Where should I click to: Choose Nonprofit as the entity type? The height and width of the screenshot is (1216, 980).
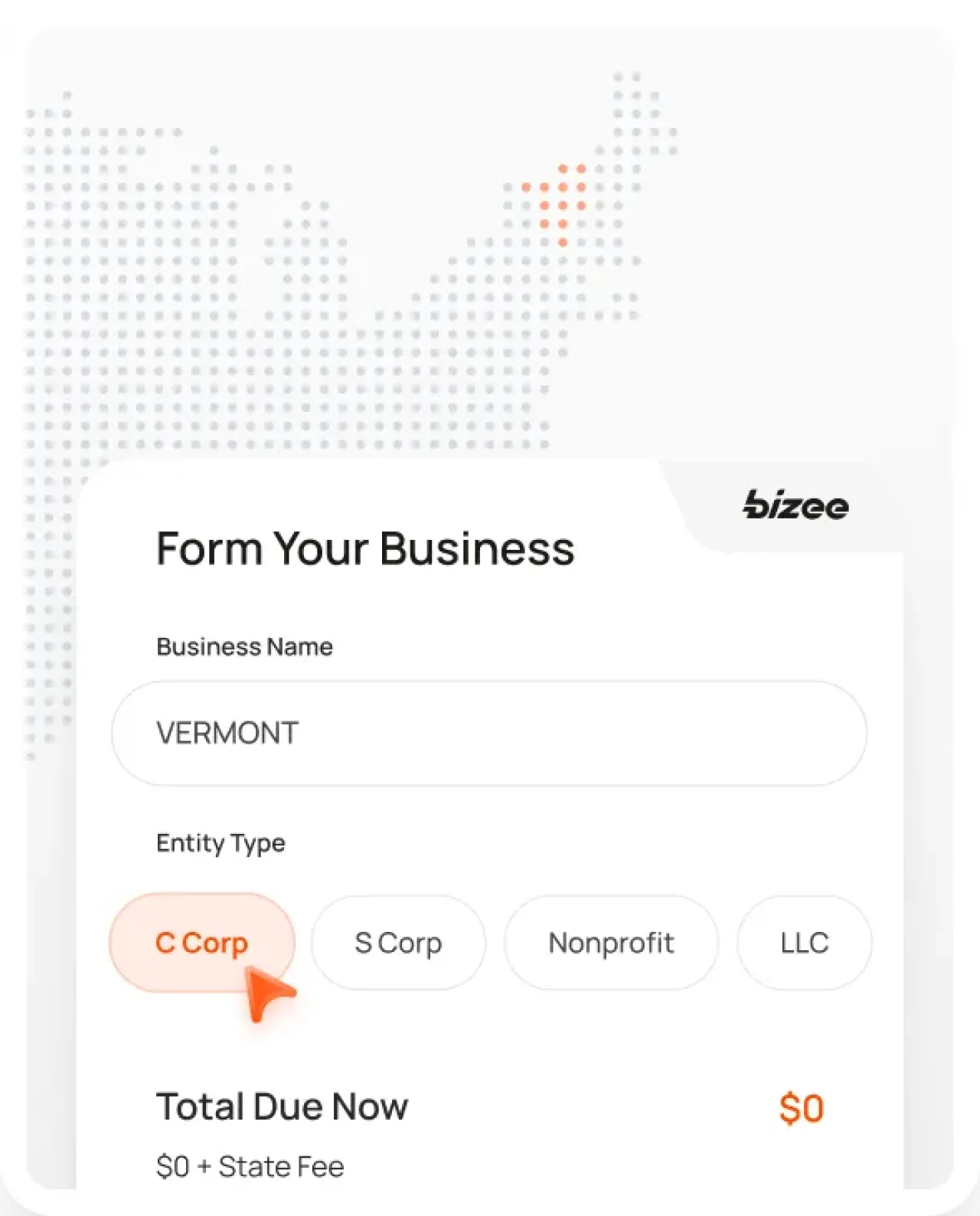(611, 943)
